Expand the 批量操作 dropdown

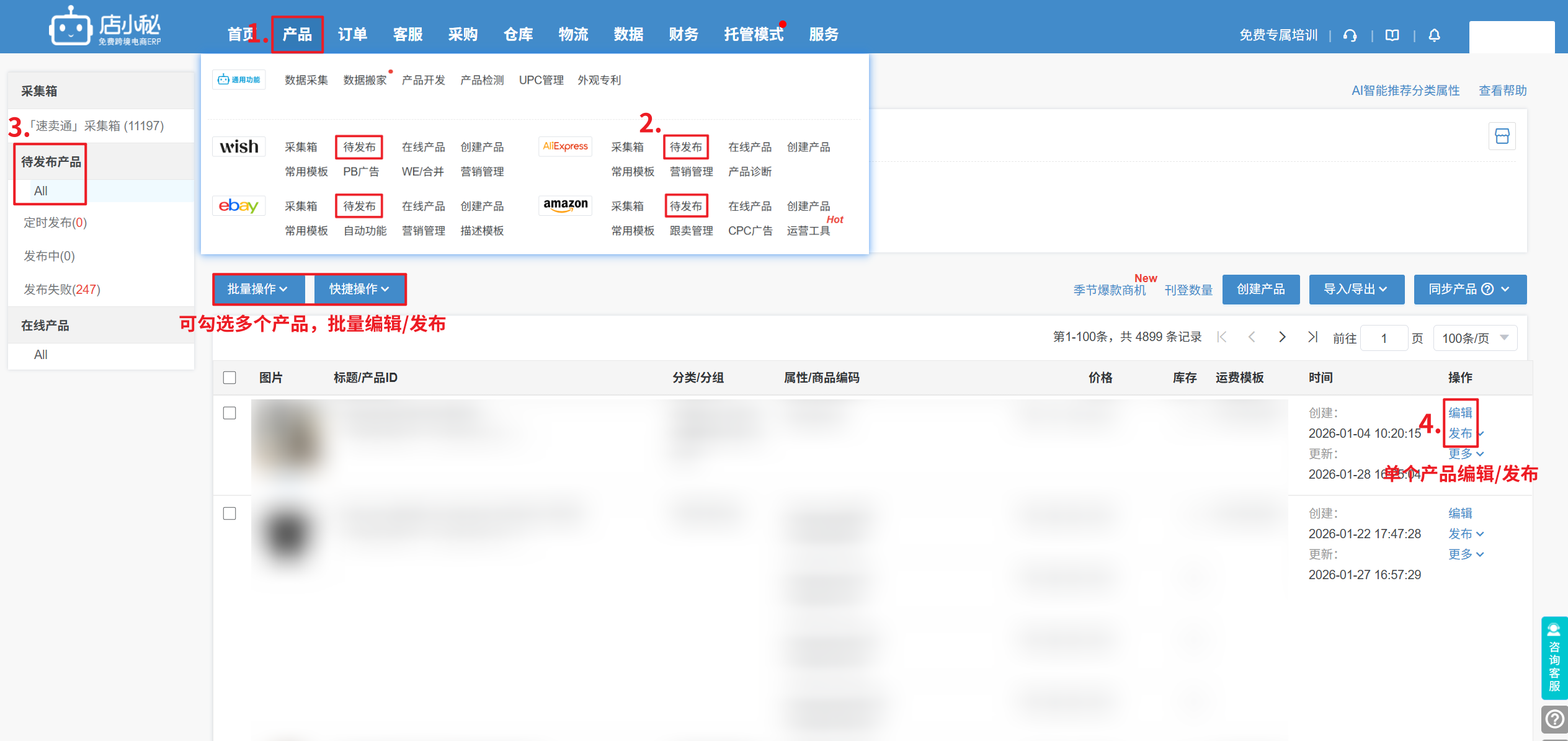[x=257, y=289]
